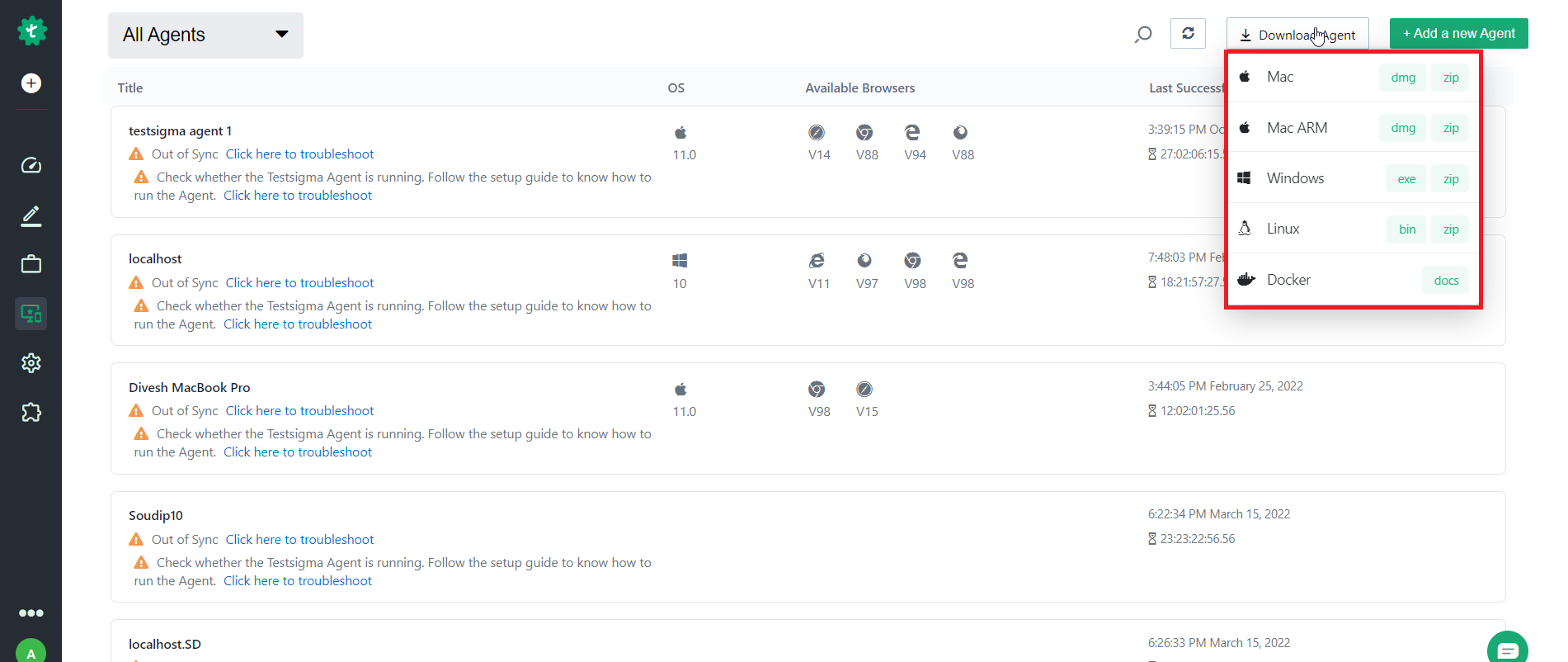Click the Testsigma logo in sidebar
Image resolution: width=1568 pixels, height=662 pixels.
(31, 31)
